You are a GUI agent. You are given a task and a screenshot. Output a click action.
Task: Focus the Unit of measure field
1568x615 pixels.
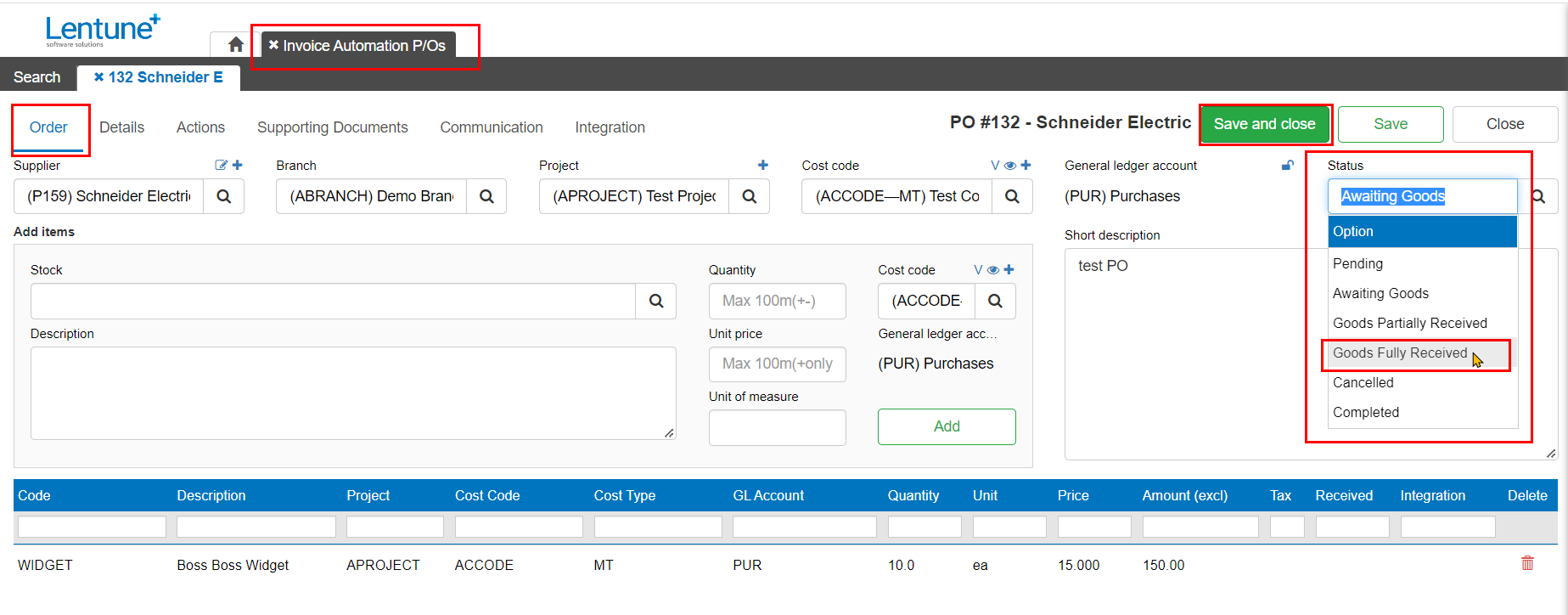[777, 427]
